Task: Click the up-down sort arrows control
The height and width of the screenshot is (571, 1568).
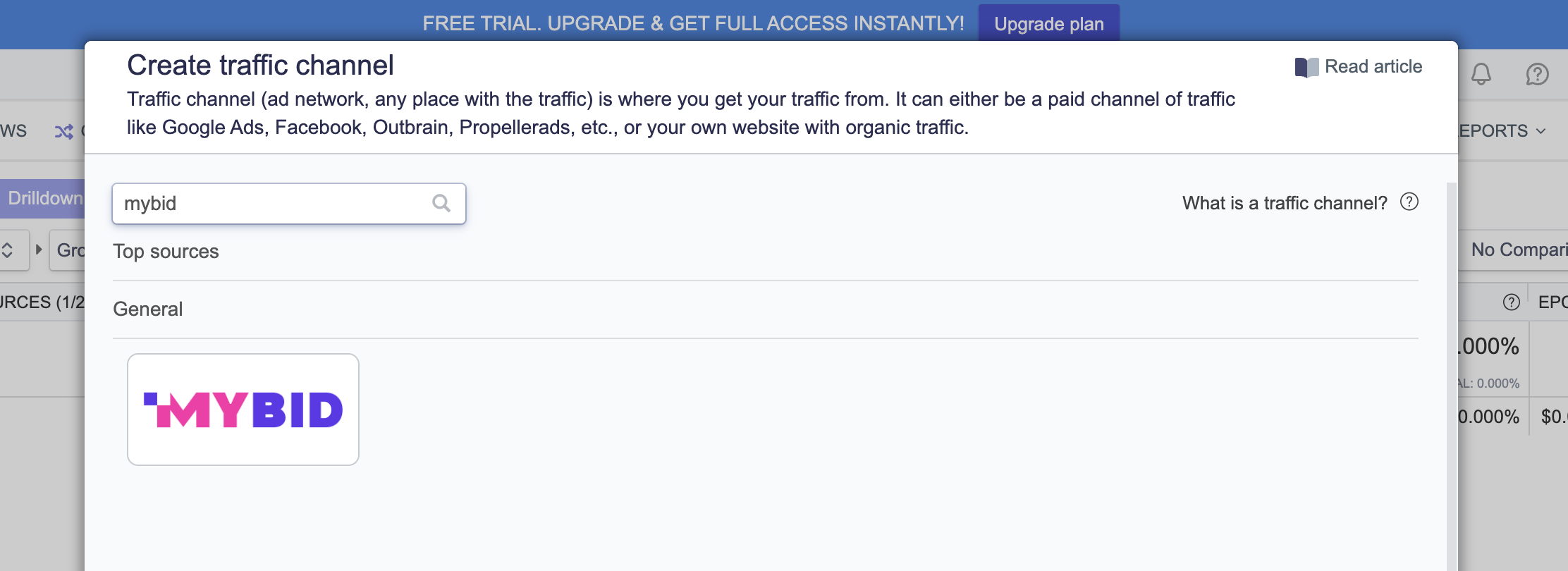Action: tap(8, 250)
